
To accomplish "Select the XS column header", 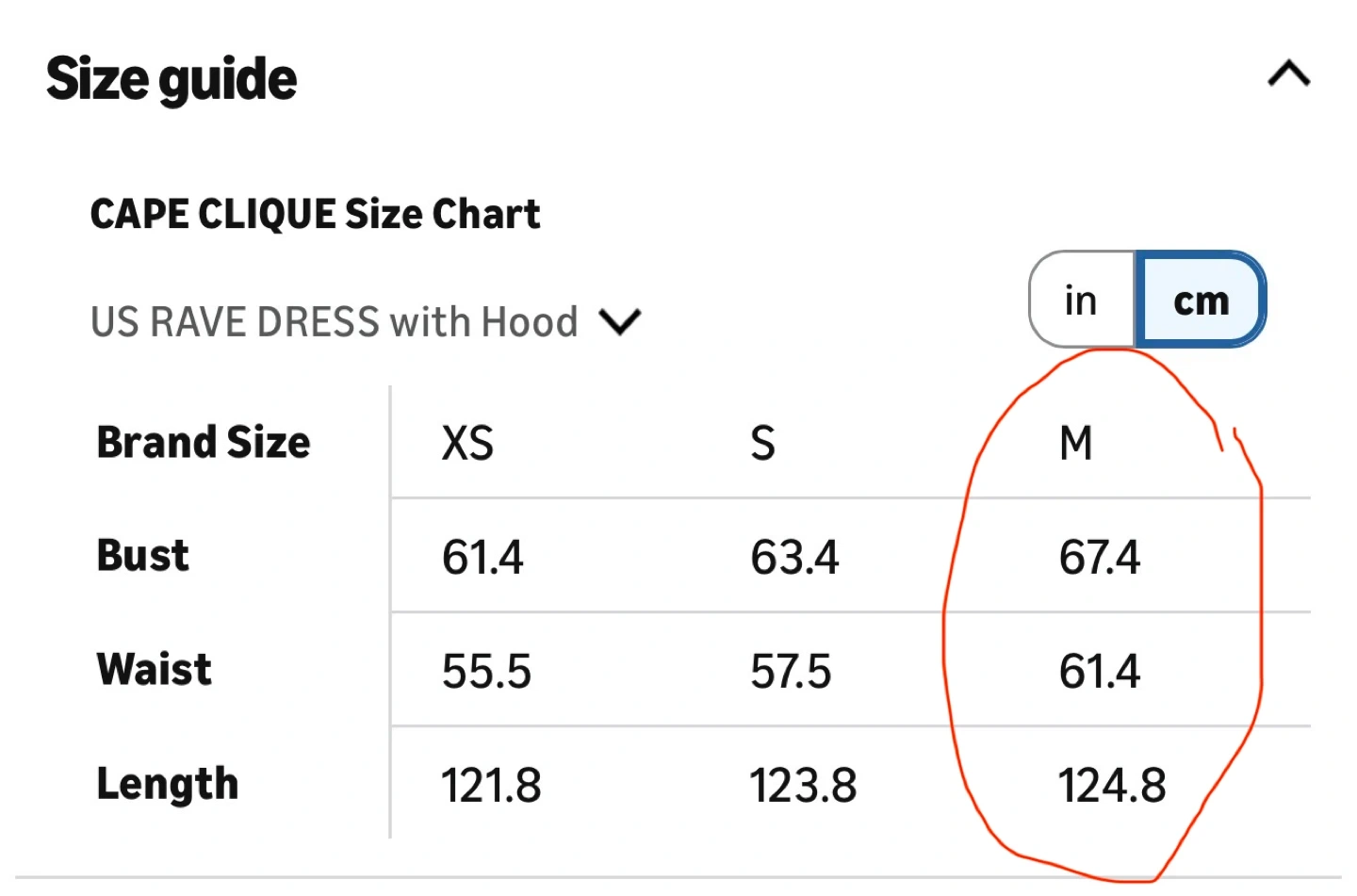I will coord(467,443).
